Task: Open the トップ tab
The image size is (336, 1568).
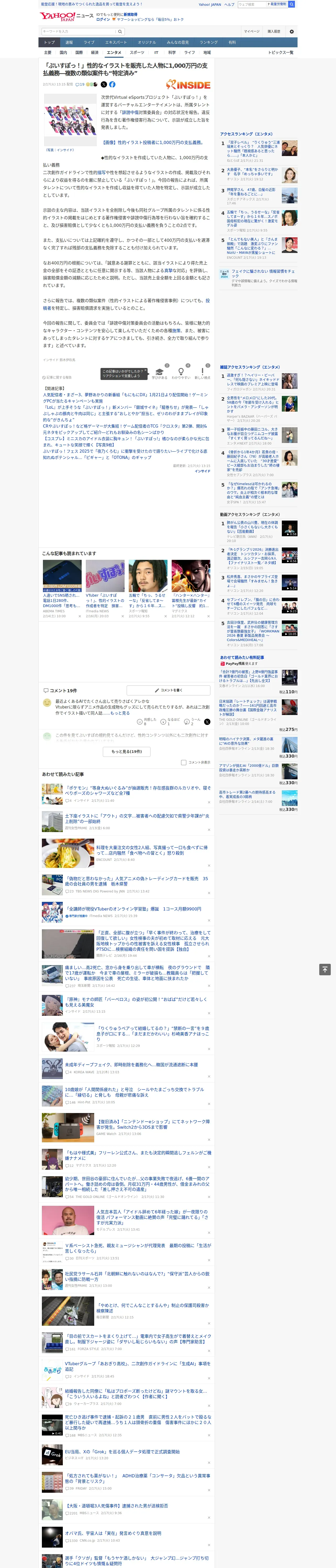Action: click(x=49, y=43)
